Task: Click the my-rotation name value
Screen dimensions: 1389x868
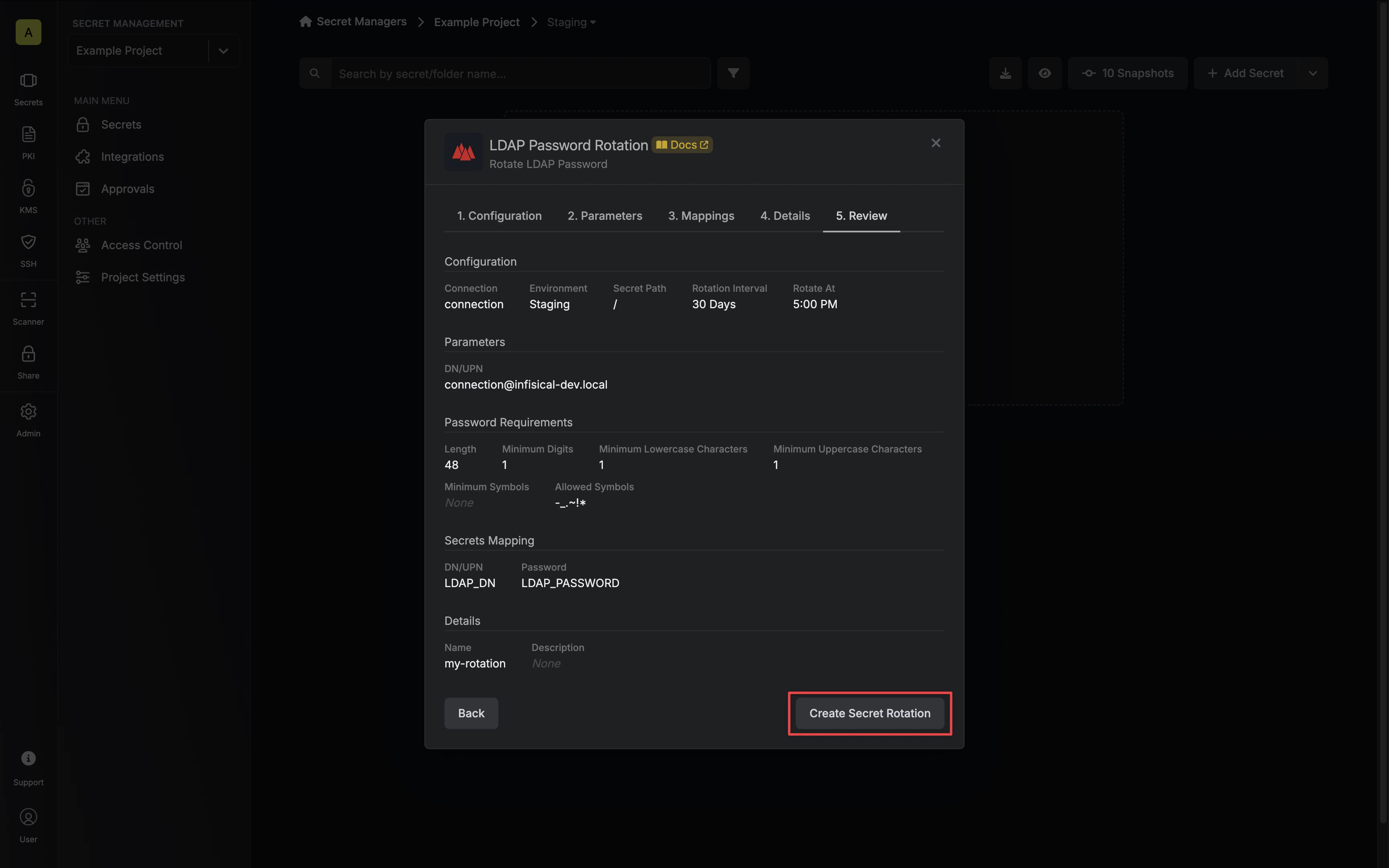Action: click(475, 663)
